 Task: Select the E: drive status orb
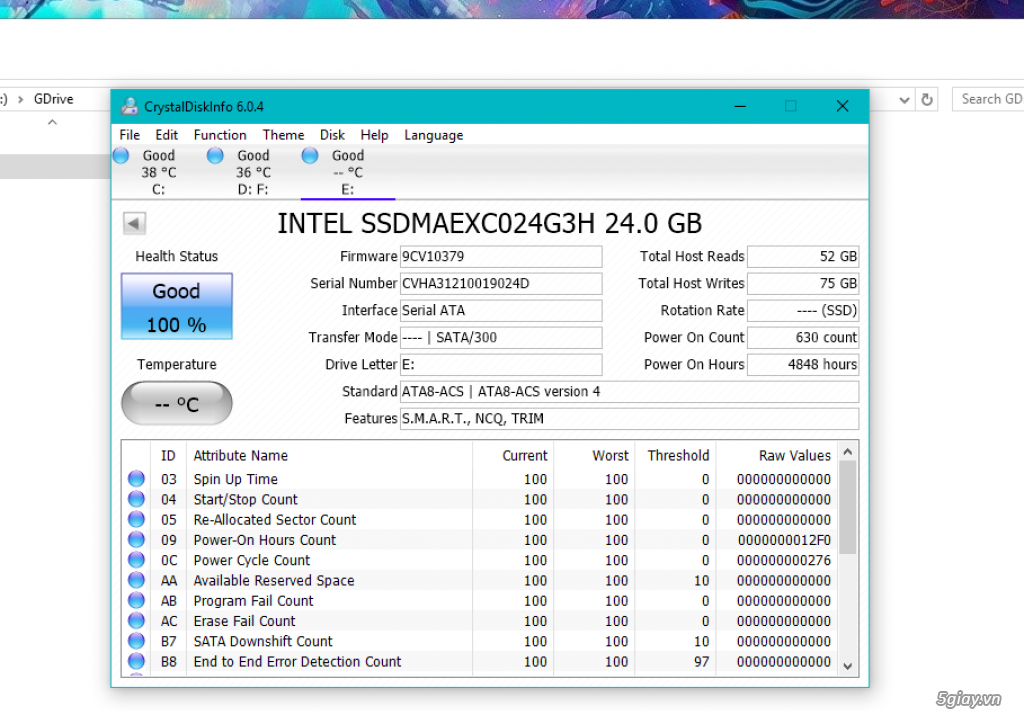pyautogui.click(x=310, y=156)
